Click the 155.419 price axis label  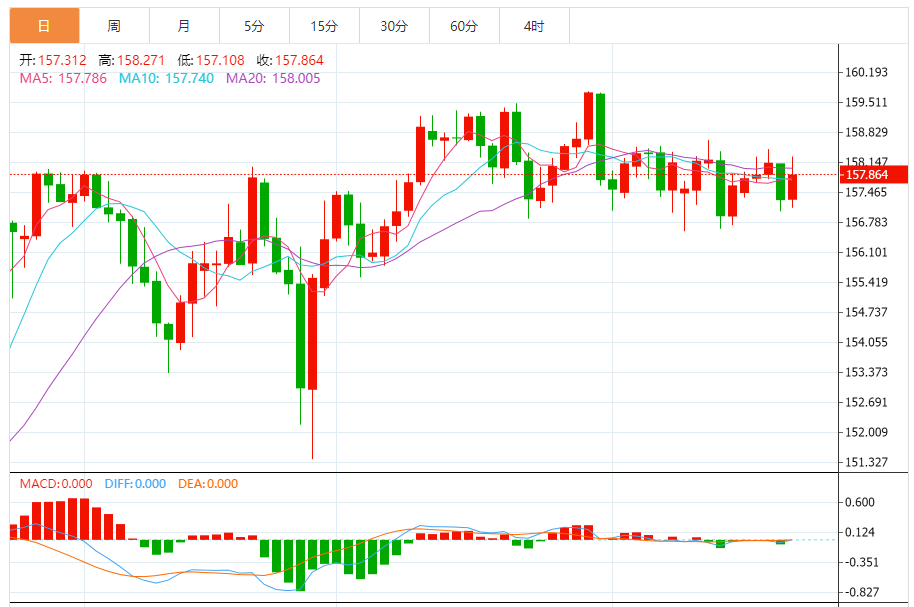pyautogui.click(x=866, y=282)
